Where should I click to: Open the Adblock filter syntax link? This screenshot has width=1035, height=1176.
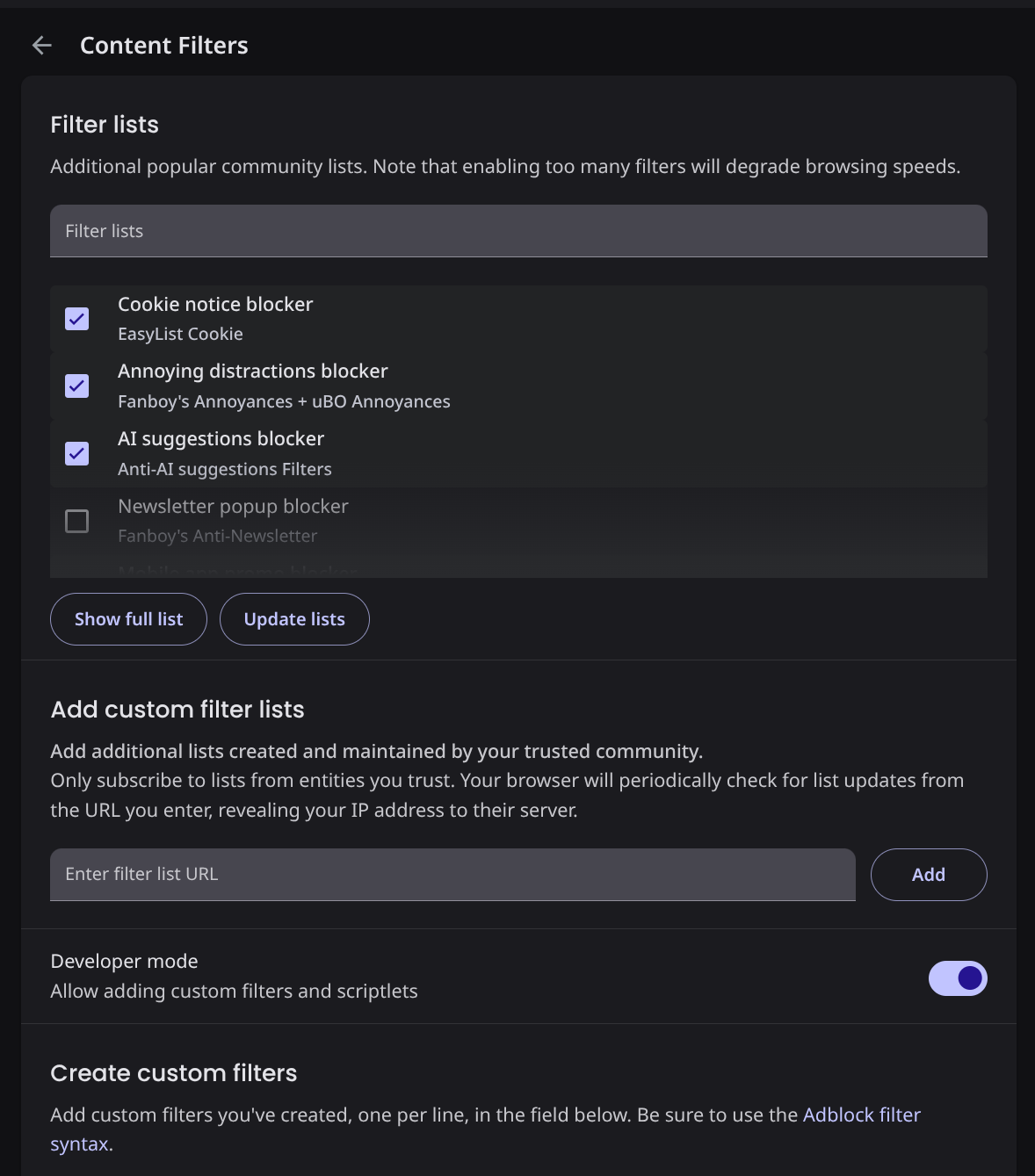861,1115
